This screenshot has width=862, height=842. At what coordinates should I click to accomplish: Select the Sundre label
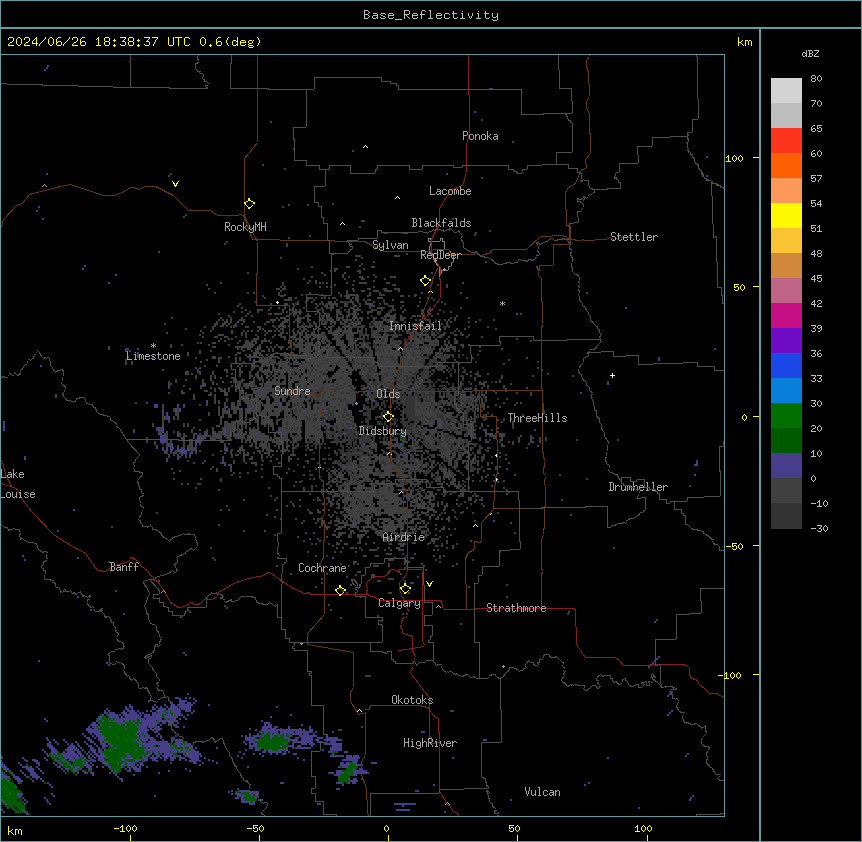292,391
